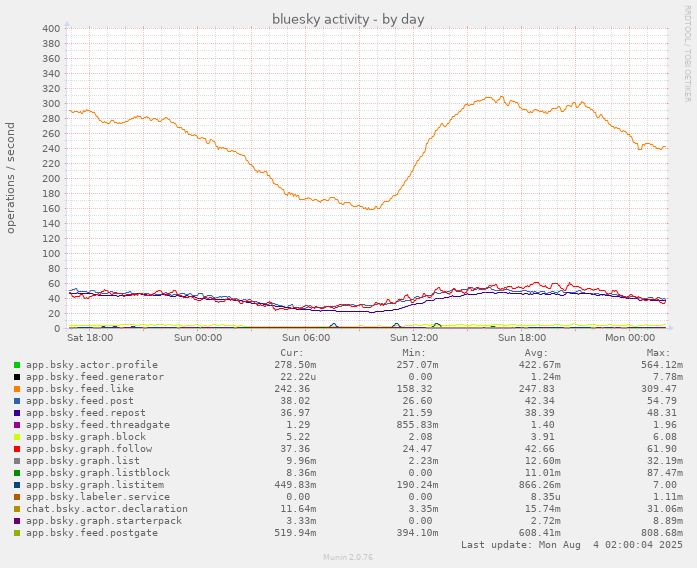Click the feed.repost average value 38.39

(x=540, y=413)
